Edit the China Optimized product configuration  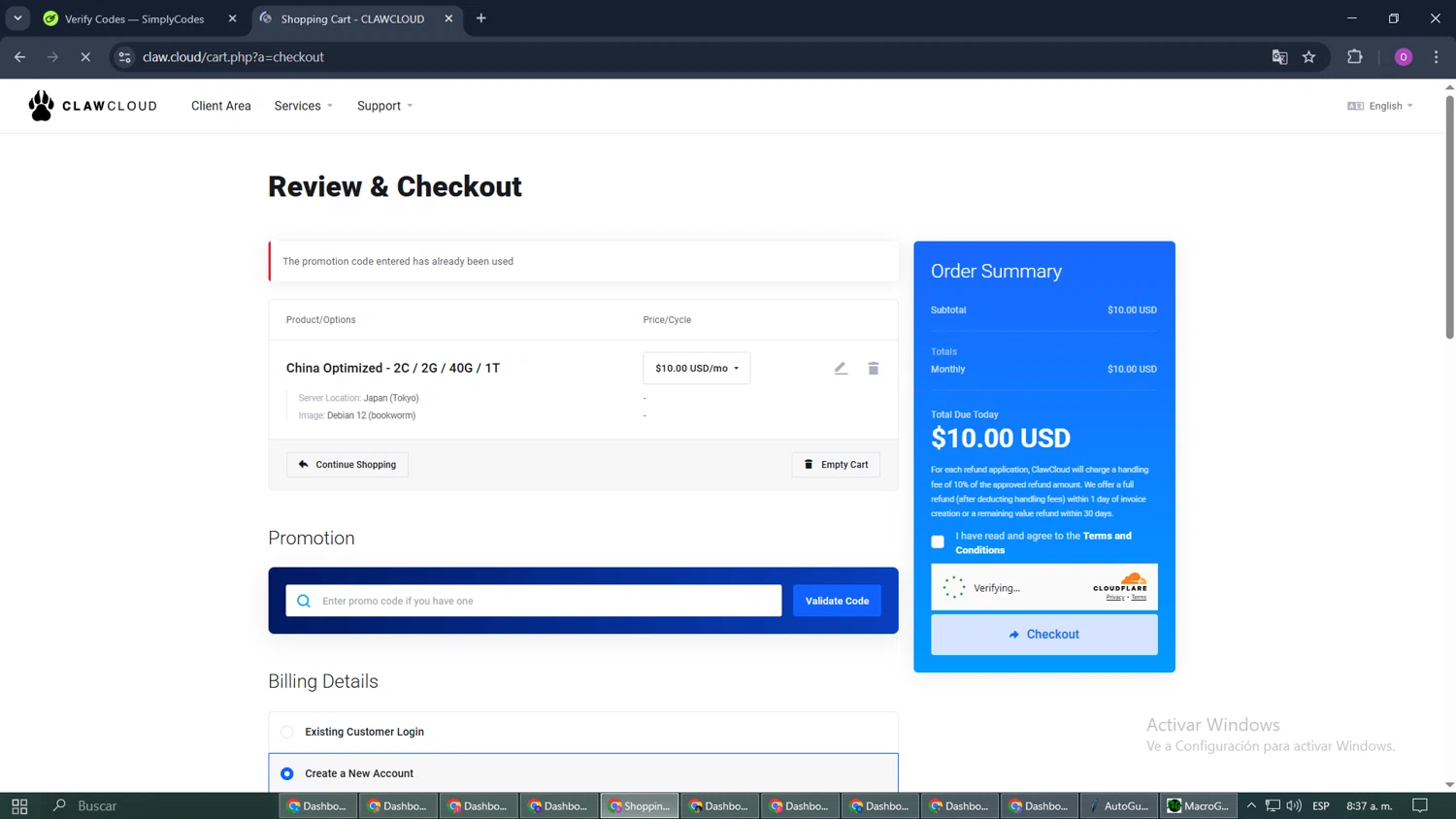841,369
